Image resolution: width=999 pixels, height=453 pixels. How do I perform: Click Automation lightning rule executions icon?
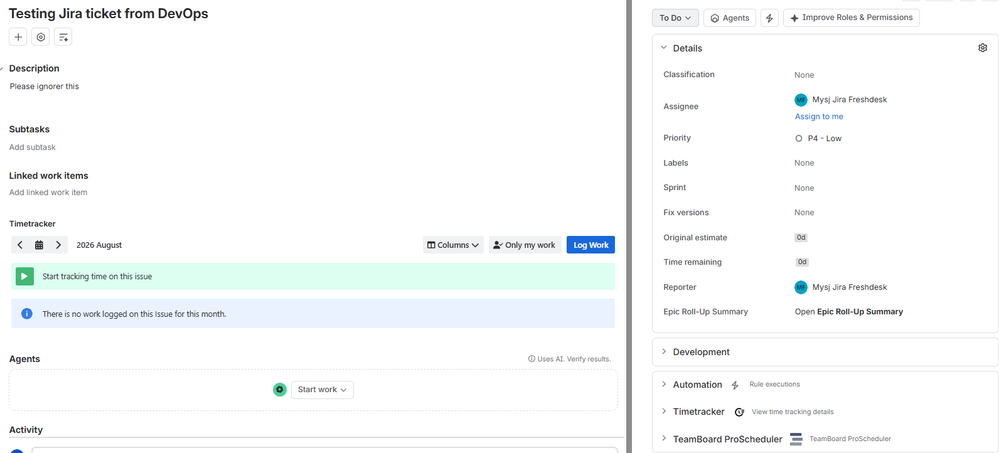click(735, 385)
